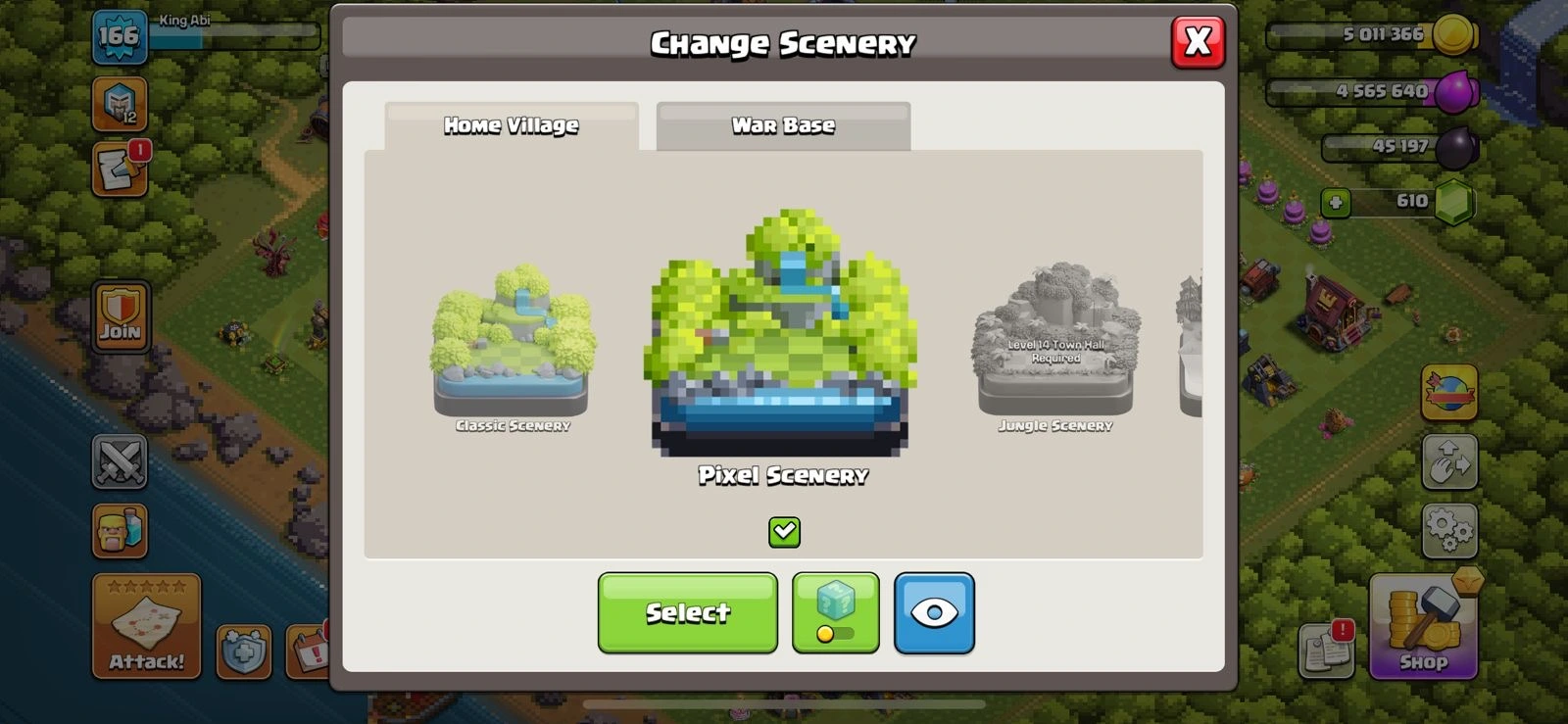1568x724 pixels.
Task: Open the barbarian army overview icon
Action: [x=120, y=531]
